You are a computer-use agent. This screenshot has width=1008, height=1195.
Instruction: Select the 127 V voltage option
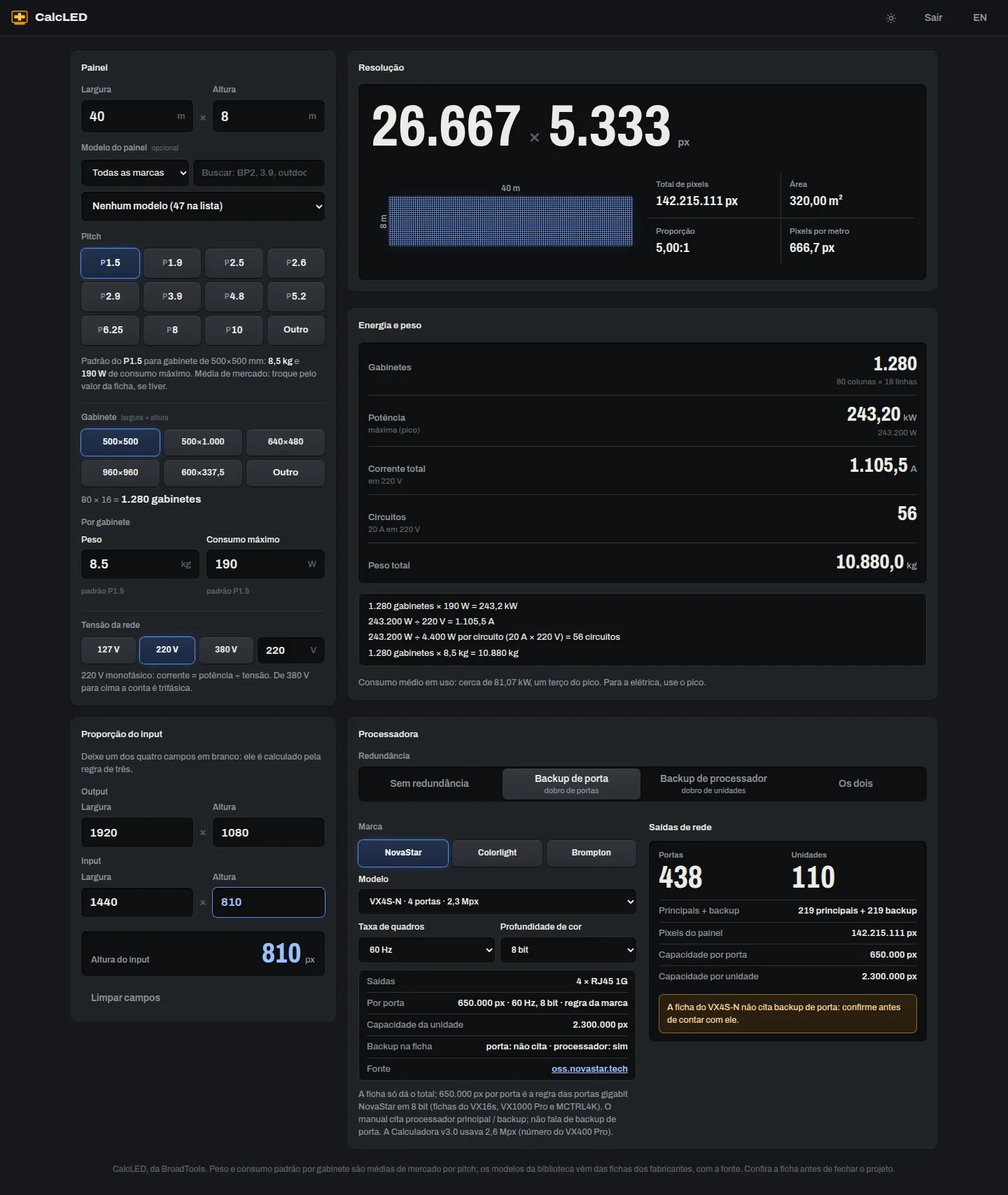pos(108,650)
